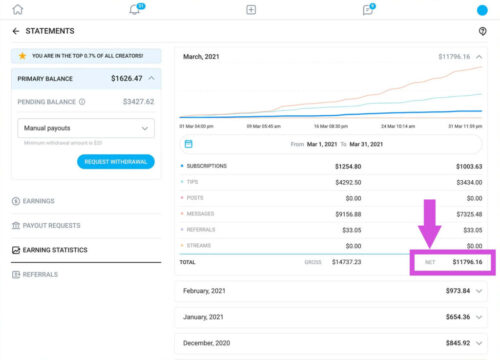Click the net total $11796.16
The width and height of the screenshot is (500, 360).
[467, 262]
